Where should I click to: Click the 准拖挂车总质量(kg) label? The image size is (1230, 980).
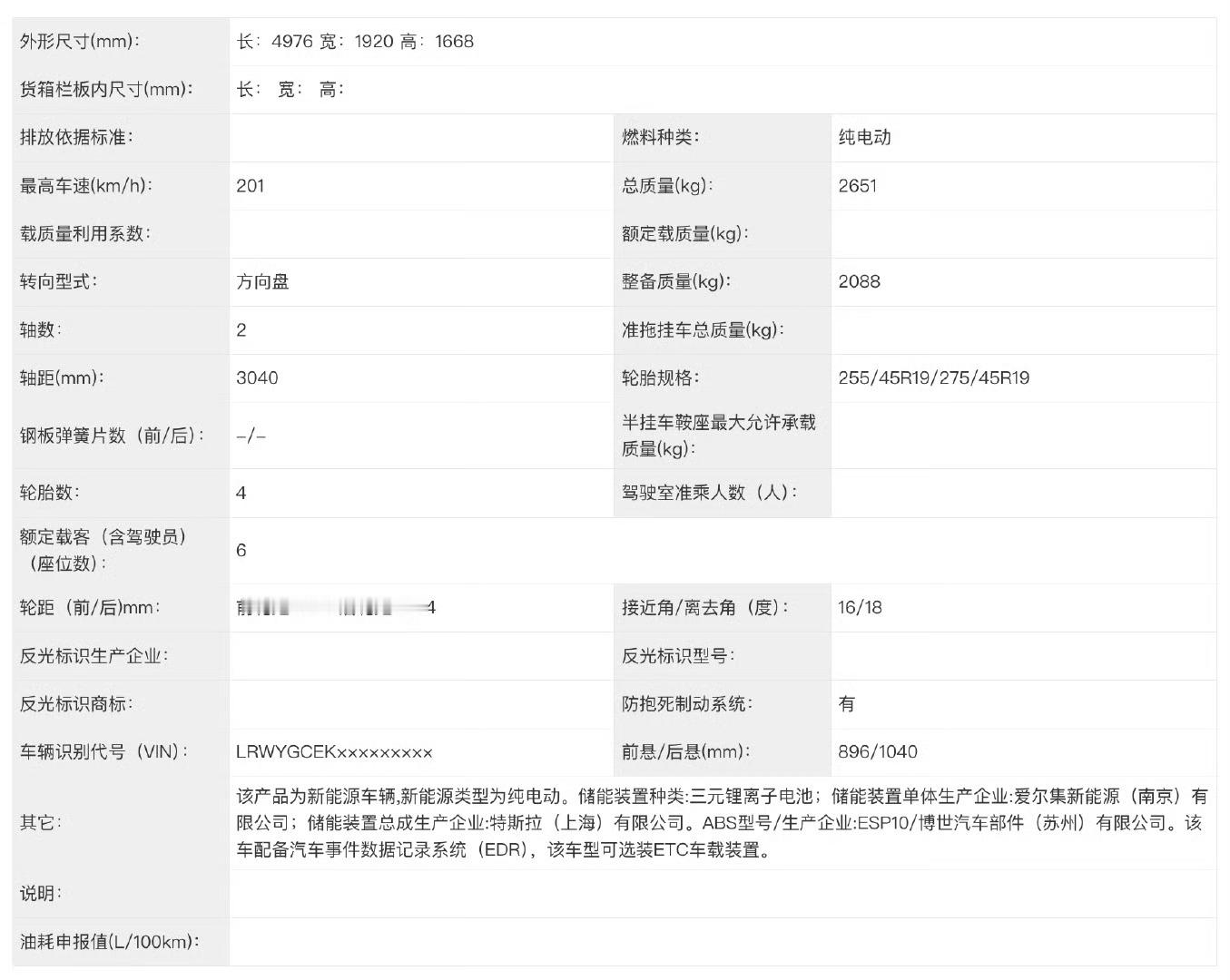tap(704, 330)
